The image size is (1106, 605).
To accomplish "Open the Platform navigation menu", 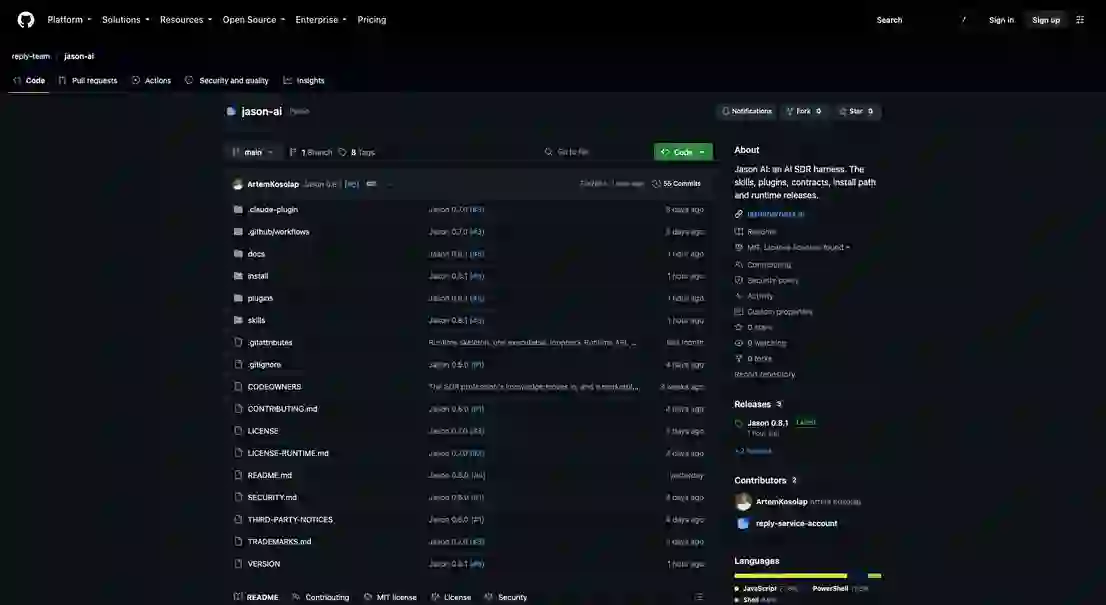I will point(69,20).
